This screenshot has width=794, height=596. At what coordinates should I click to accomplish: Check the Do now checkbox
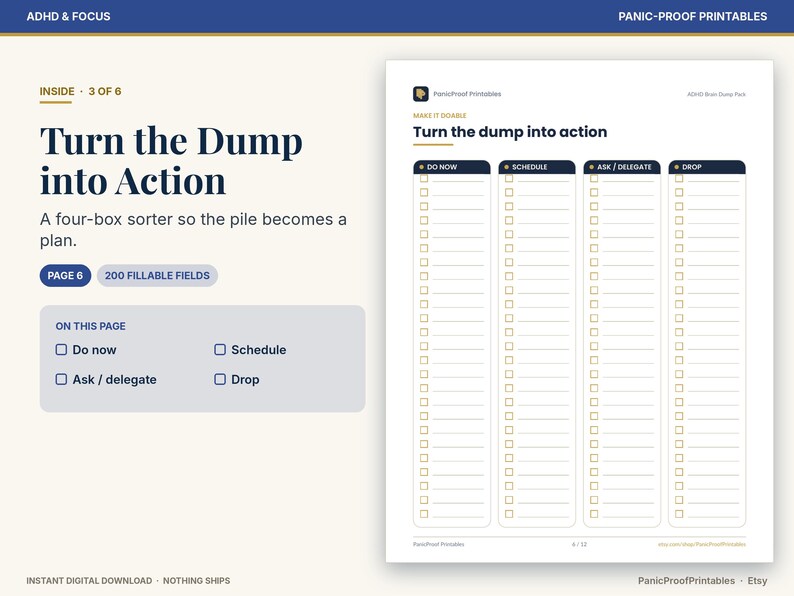pos(61,349)
